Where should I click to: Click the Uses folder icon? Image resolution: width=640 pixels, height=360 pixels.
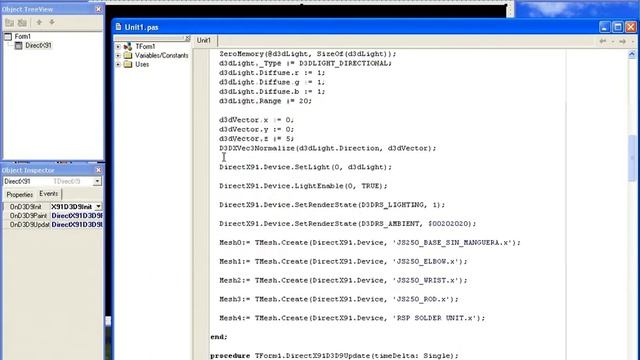click(x=128, y=64)
